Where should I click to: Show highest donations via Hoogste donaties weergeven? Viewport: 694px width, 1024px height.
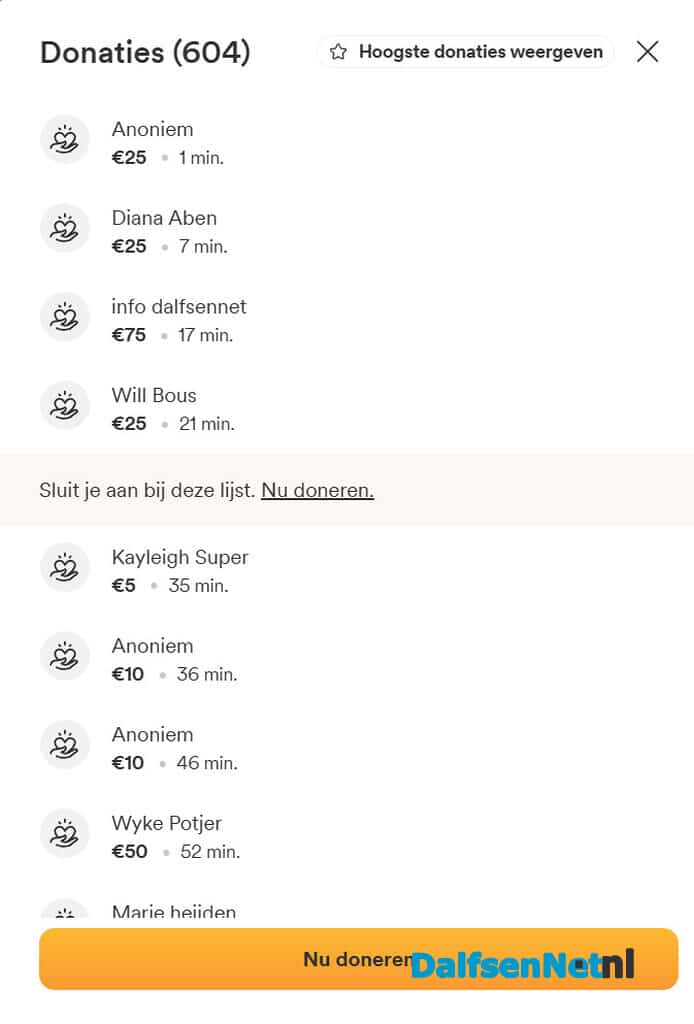click(465, 52)
